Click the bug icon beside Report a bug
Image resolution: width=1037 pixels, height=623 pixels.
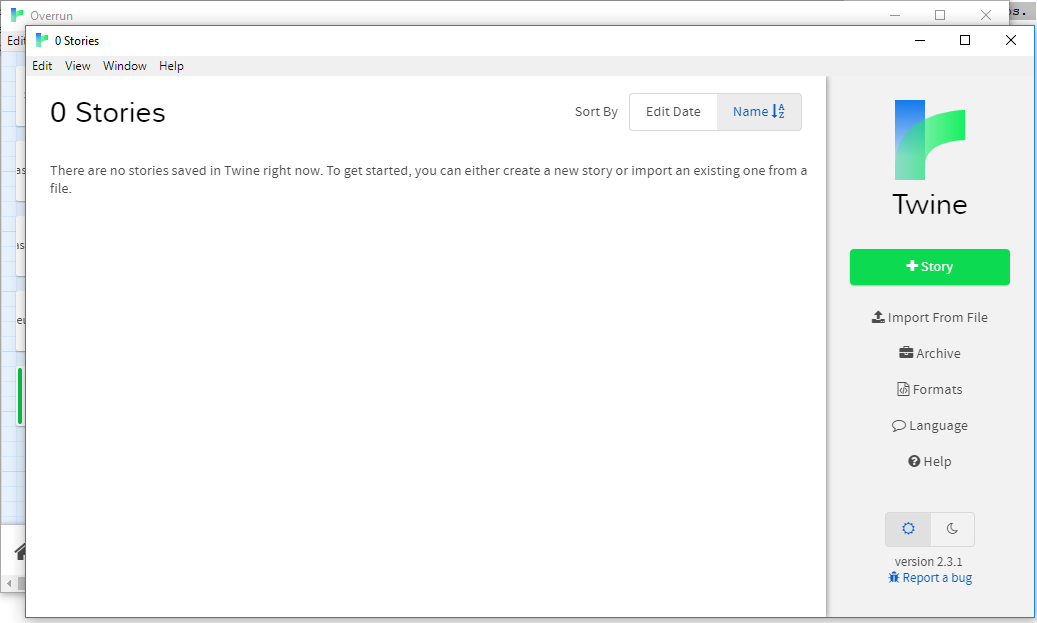click(894, 577)
